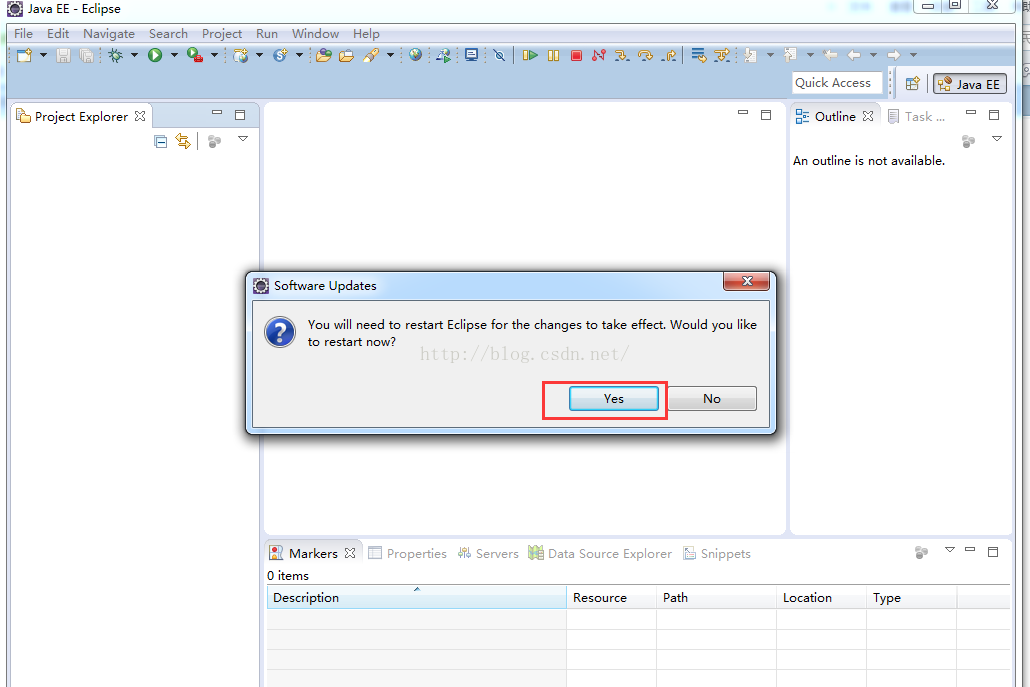1030x687 pixels.
Task: Open the File menu
Action: tap(23, 33)
